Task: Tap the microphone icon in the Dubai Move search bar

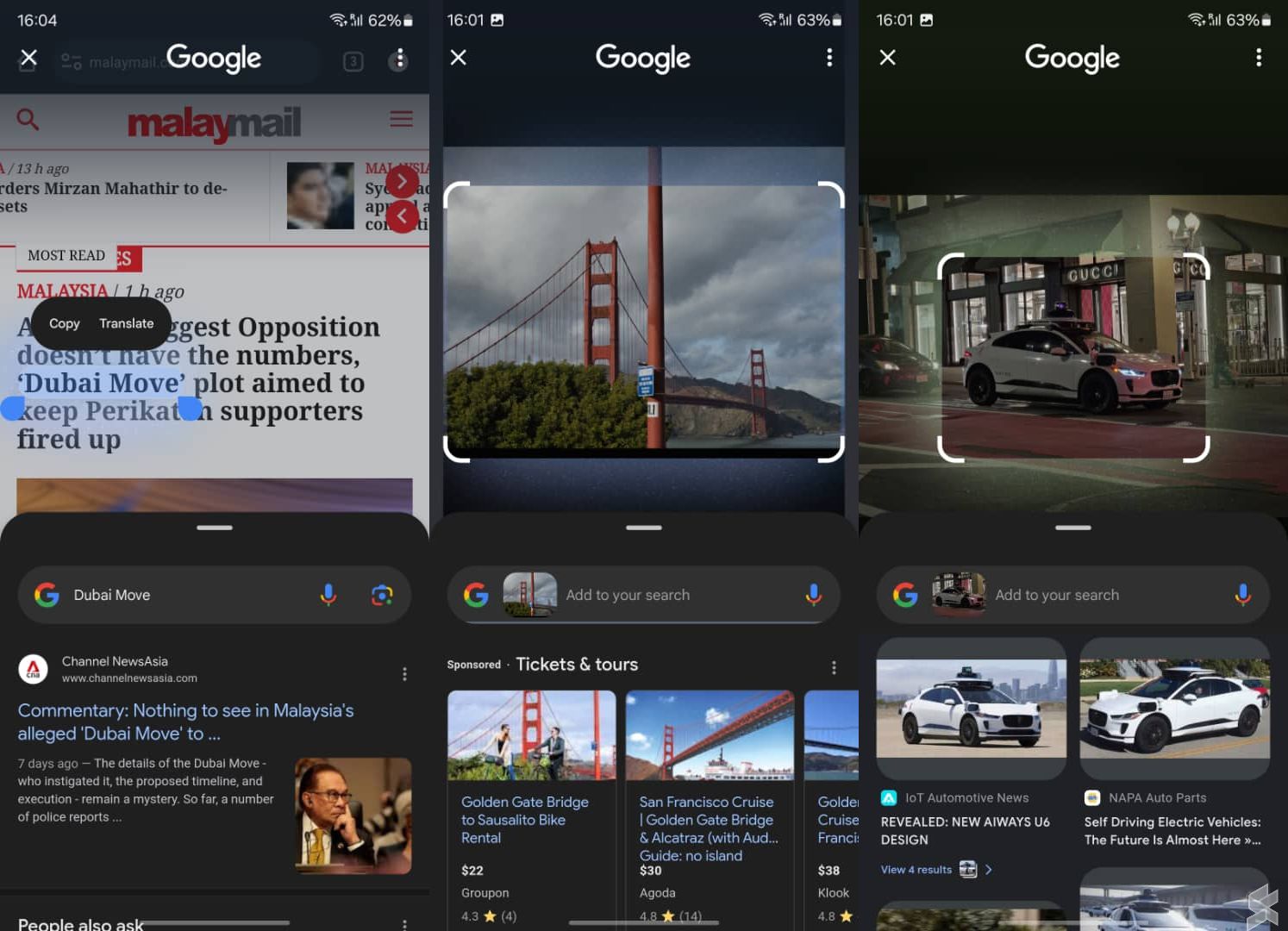Action: [x=328, y=595]
